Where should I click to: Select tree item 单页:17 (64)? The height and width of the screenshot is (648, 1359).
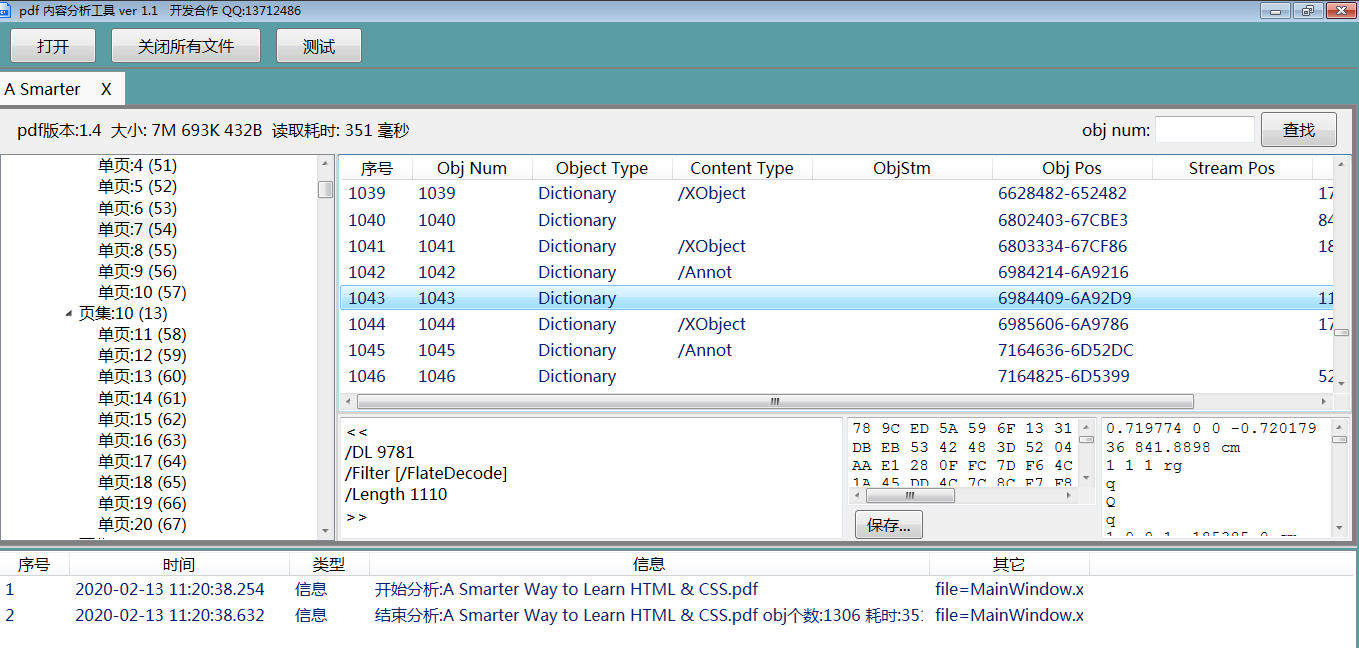[142, 461]
